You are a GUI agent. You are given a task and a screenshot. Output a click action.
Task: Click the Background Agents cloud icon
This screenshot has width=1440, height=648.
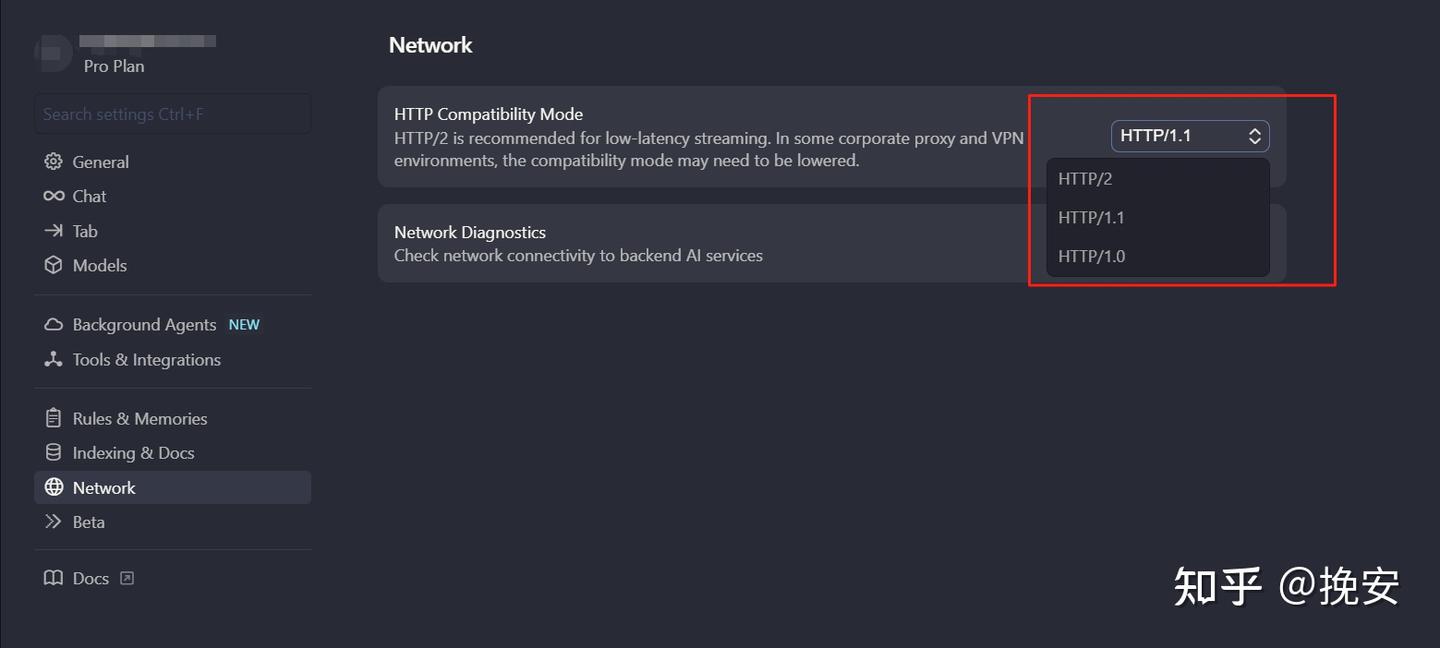click(x=54, y=325)
